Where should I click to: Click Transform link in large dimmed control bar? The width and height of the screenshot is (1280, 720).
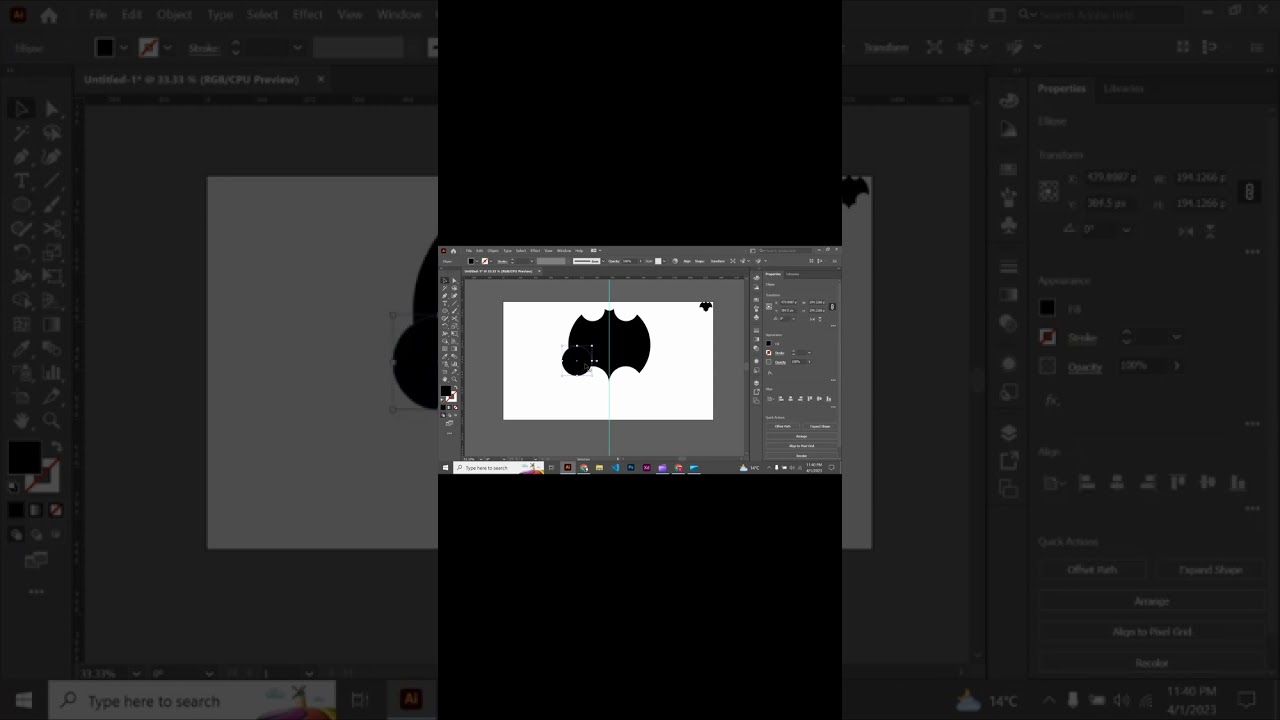(x=886, y=47)
